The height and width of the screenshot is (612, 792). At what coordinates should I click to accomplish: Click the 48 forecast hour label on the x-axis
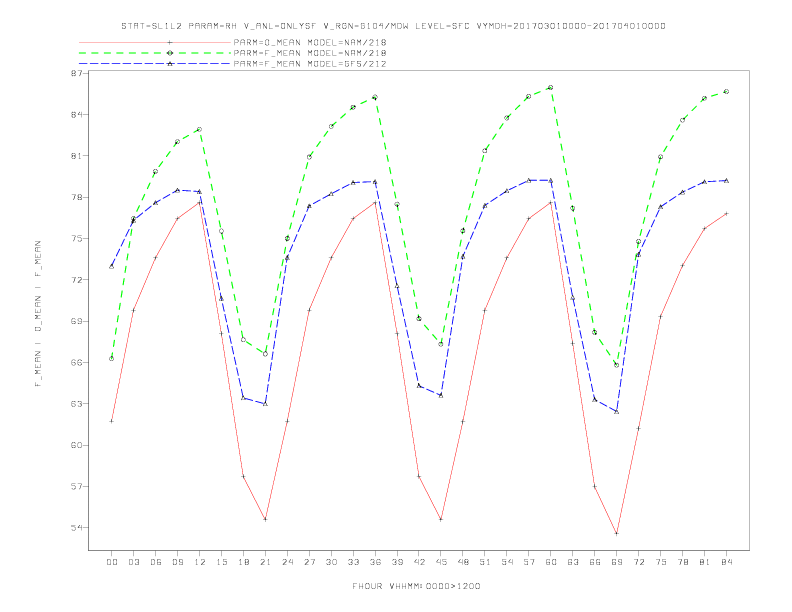463,562
